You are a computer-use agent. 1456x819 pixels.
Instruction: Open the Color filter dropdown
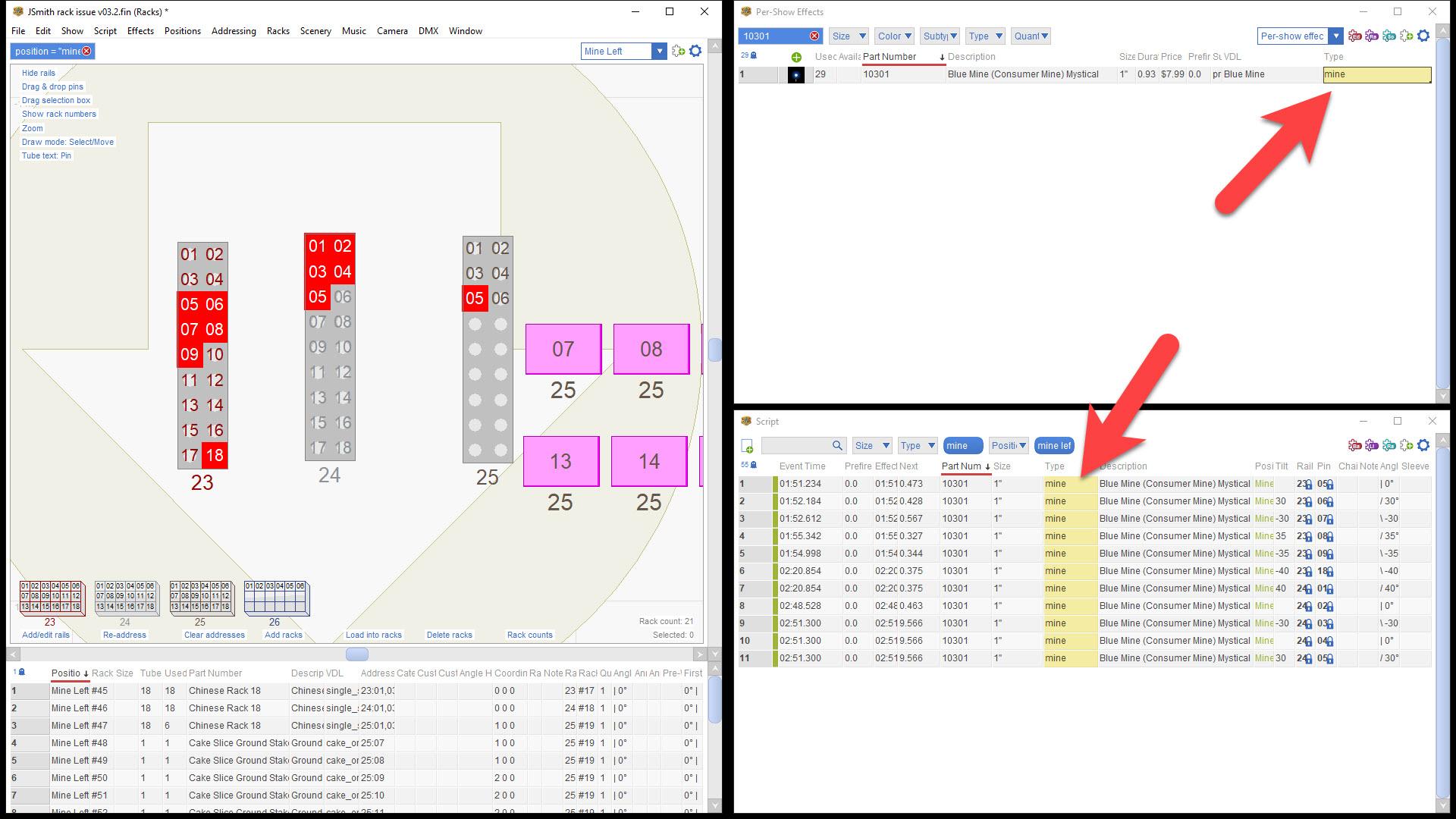(x=894, y=36)
